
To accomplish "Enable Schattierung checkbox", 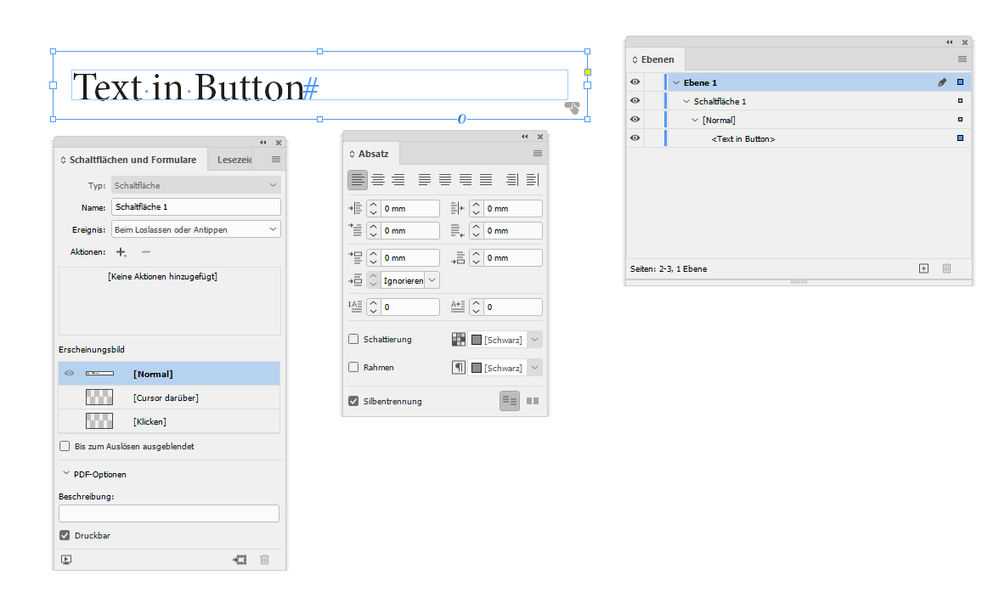I will pyautogui.click(x=354, y=340).
